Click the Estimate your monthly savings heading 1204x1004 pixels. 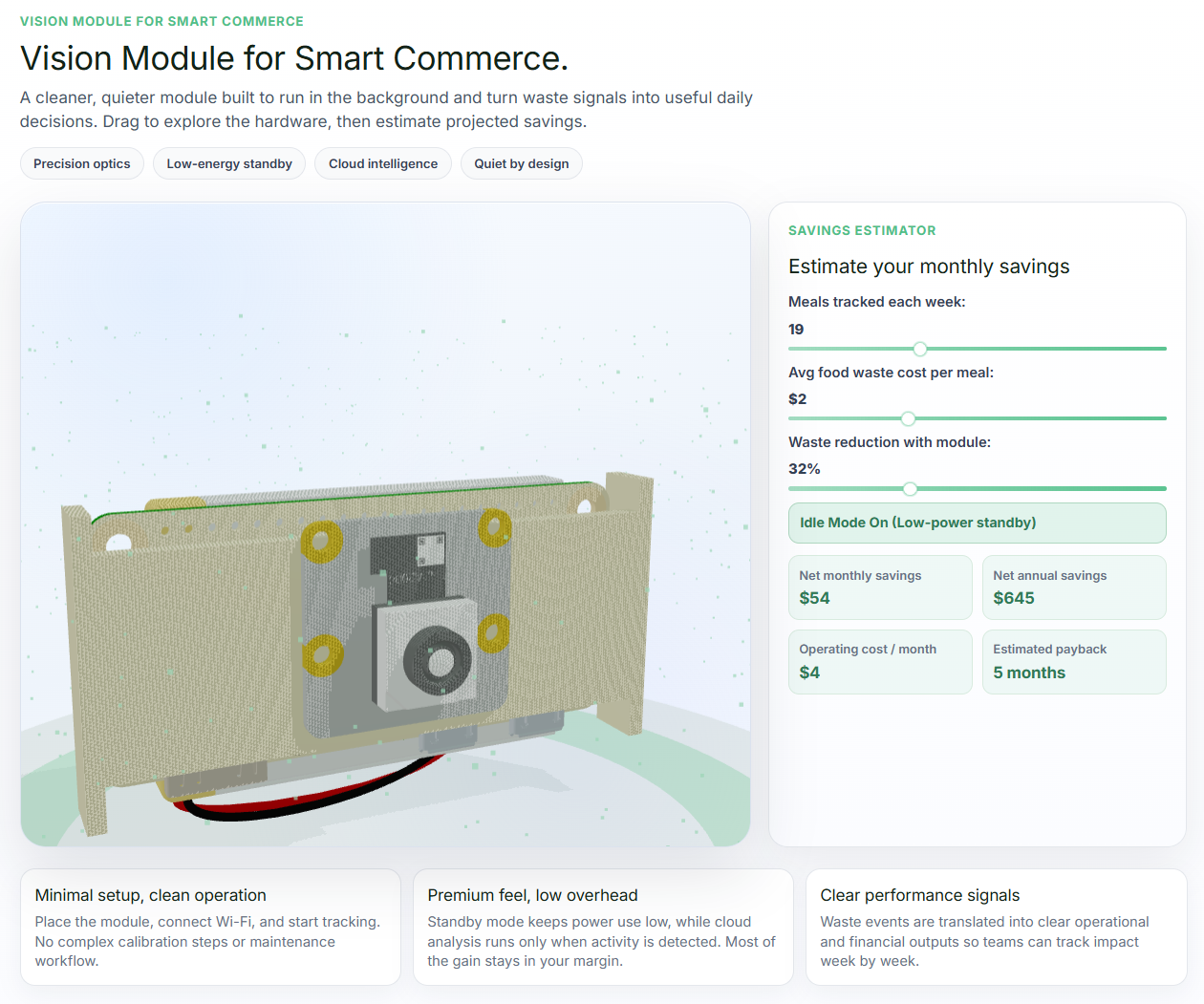[x=929, y=267]
